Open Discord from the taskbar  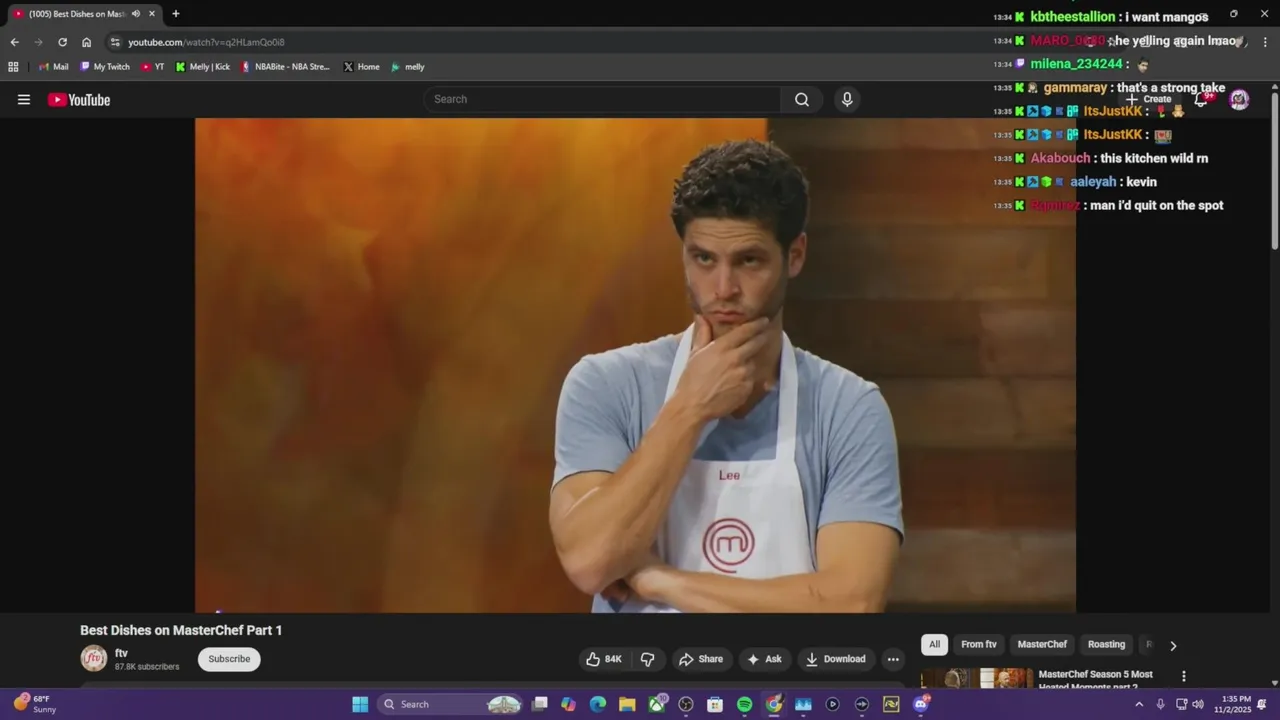(921, 704)
